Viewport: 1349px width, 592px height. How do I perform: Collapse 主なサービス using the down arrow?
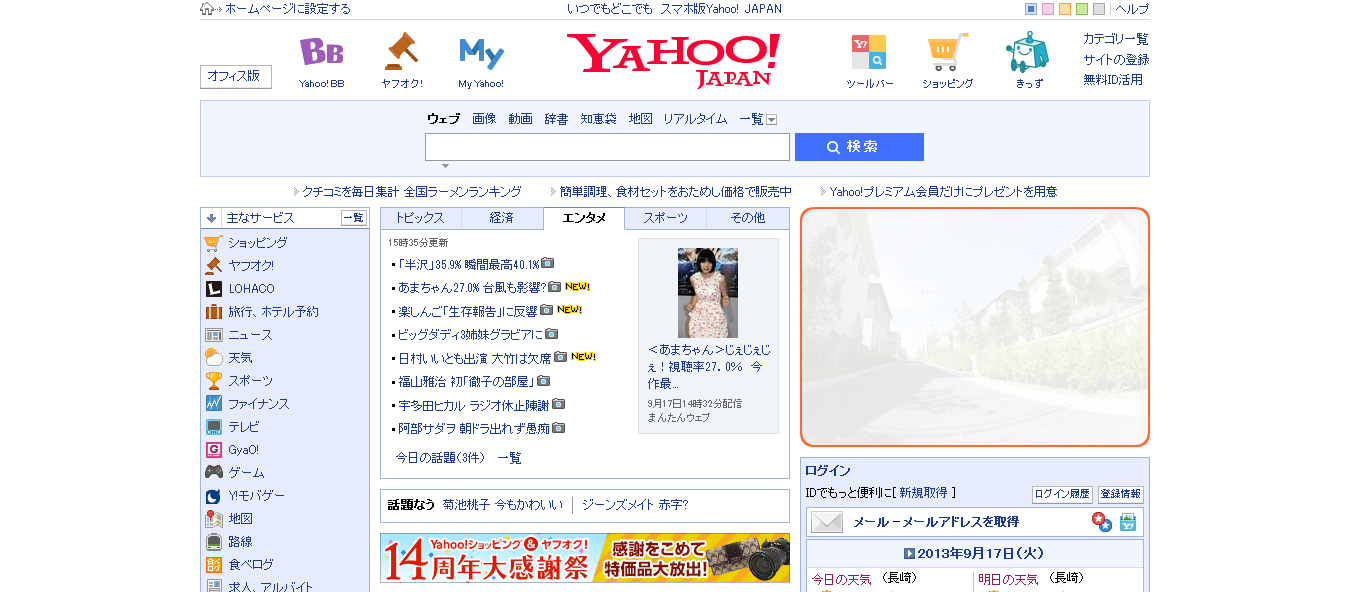pyautogui.click(x=212, y=218)
